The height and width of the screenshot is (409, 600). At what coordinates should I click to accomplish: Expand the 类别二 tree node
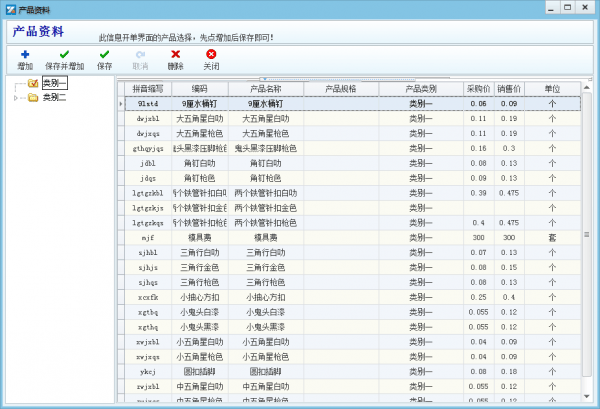click(17, 98)
